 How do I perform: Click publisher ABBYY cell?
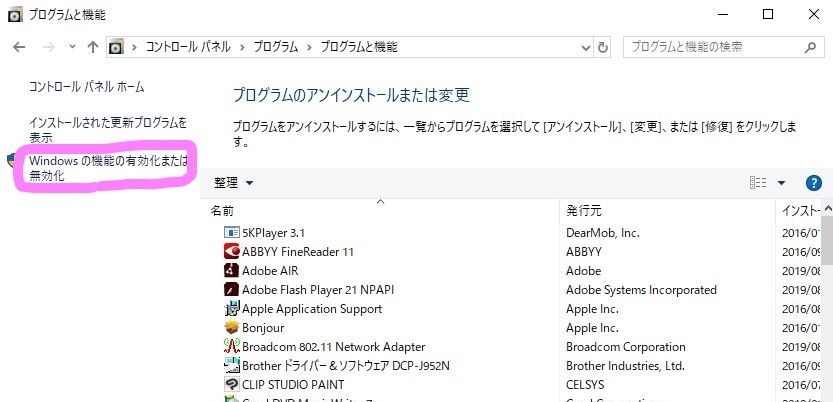click(583, 252)
